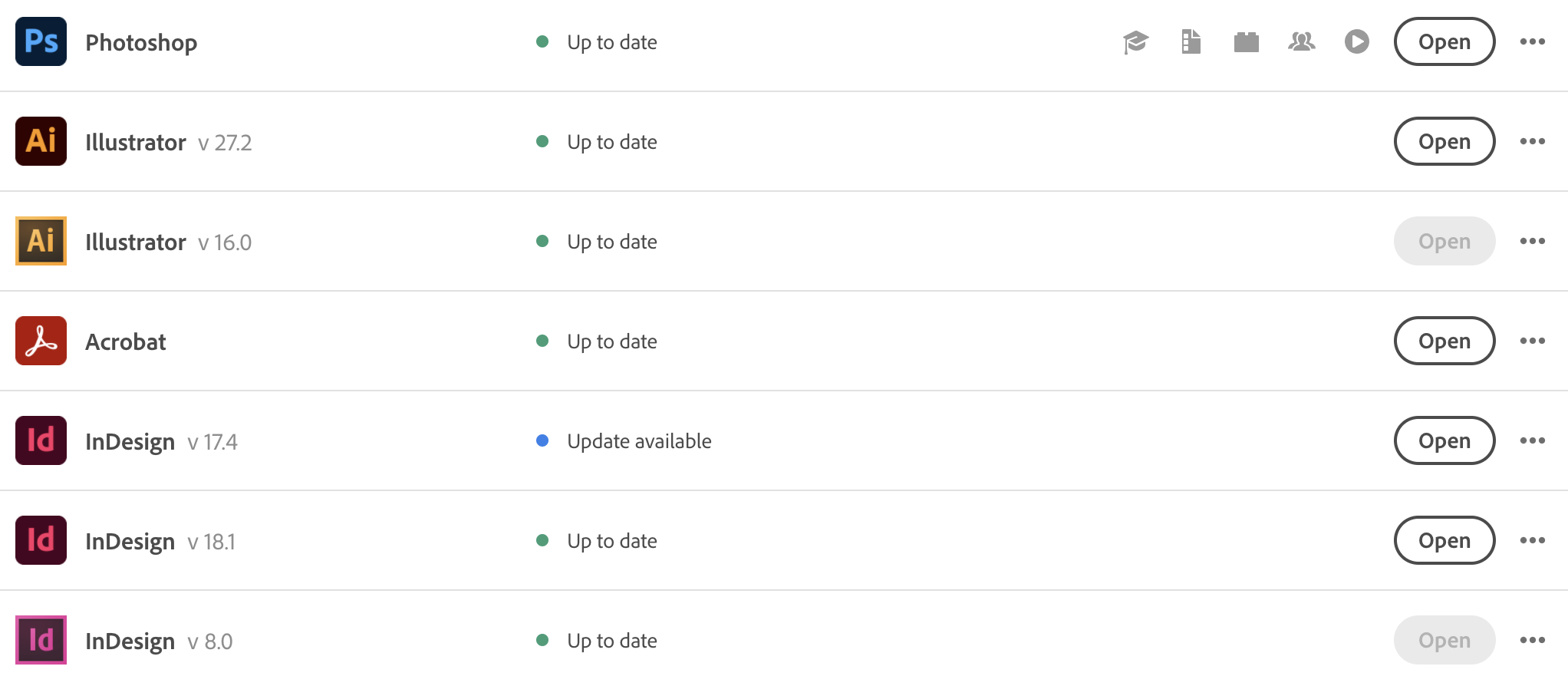Click the templates icon on Photoshop row
Image resolution: width=1568 pixels, height=686 pixels.
tap(1191, 42)
